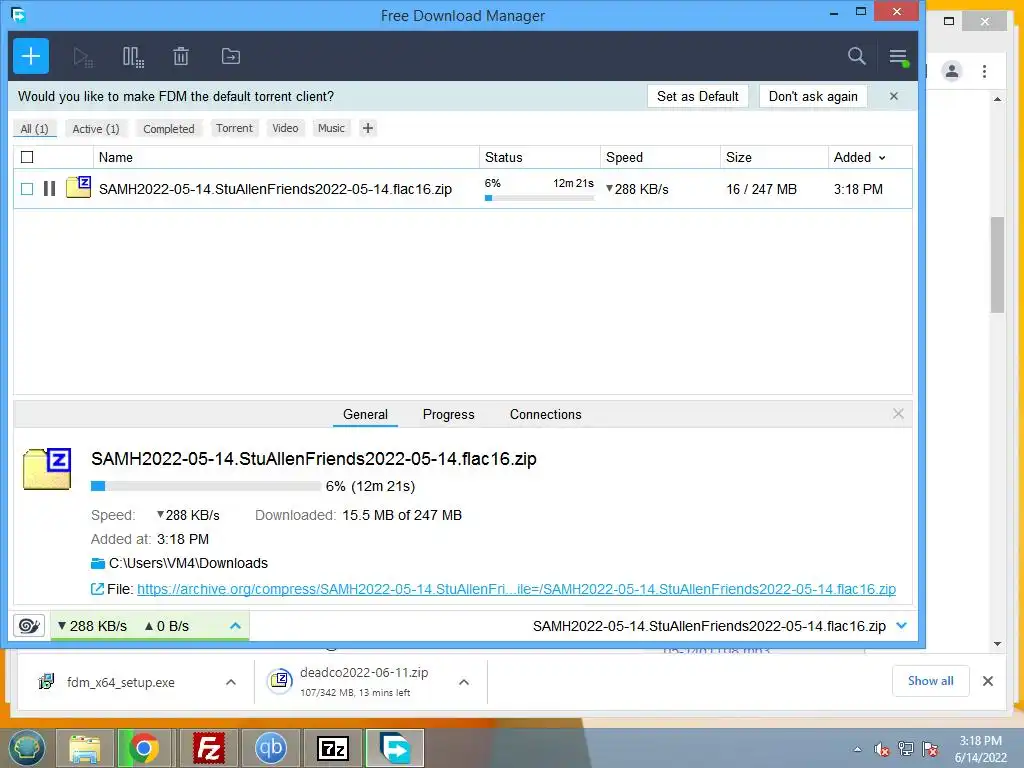The width and height of the screenshot is (1024, 768).
Task: Click the Chrome scrollbar down arrow
Action: coord(997,644)
